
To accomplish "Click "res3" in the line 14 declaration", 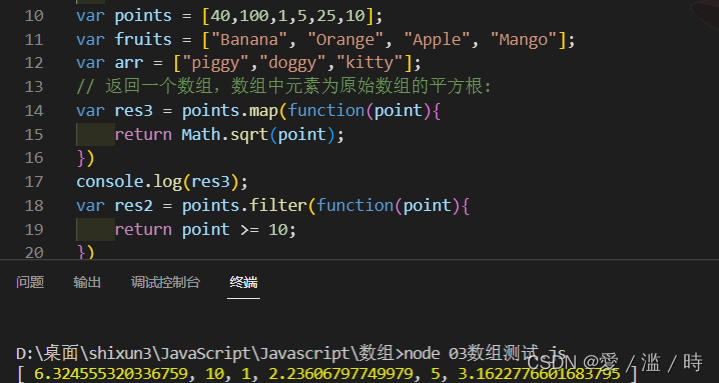I will coord(133,111).
